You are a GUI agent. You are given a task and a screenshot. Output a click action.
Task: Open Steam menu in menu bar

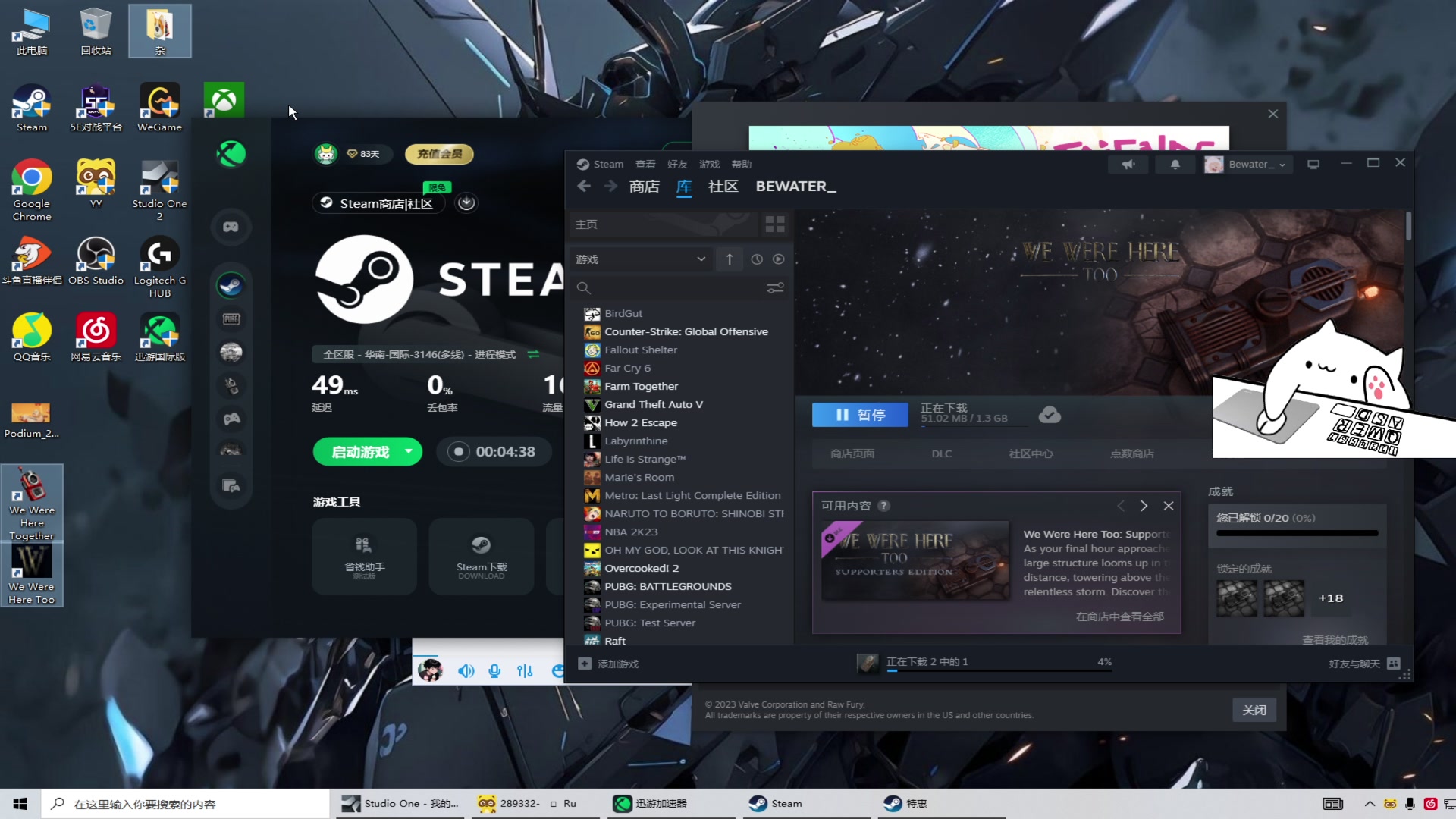point(608,165)
